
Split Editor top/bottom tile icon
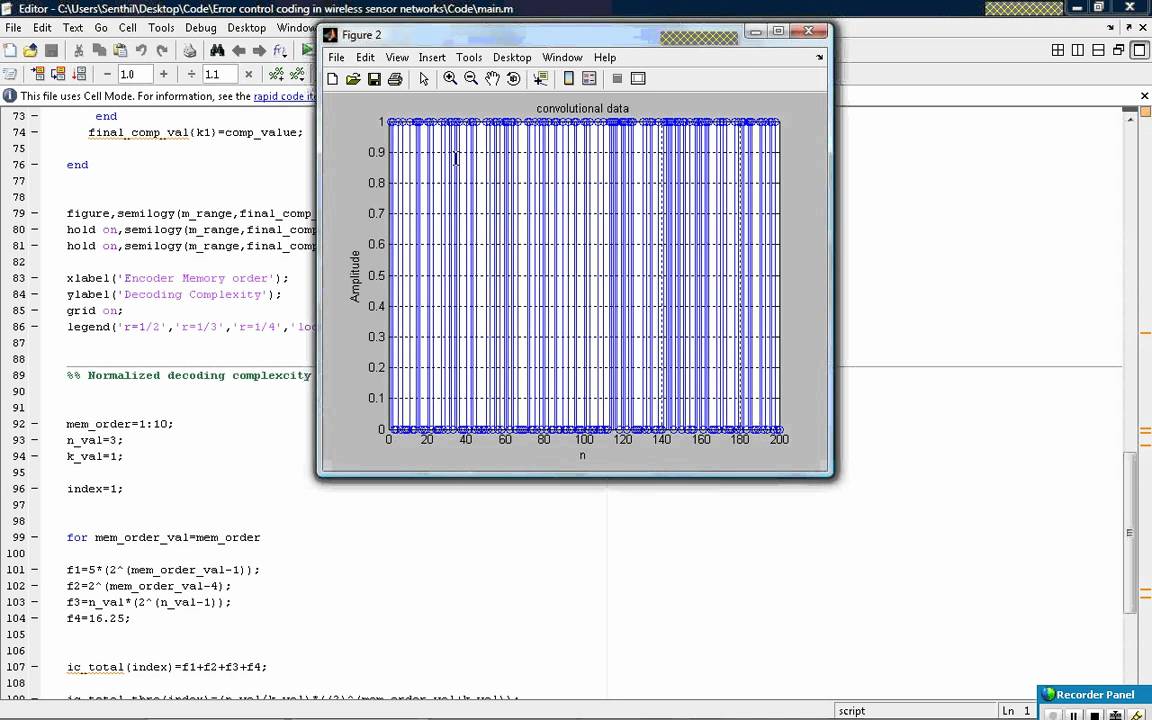click(1098, 50)
